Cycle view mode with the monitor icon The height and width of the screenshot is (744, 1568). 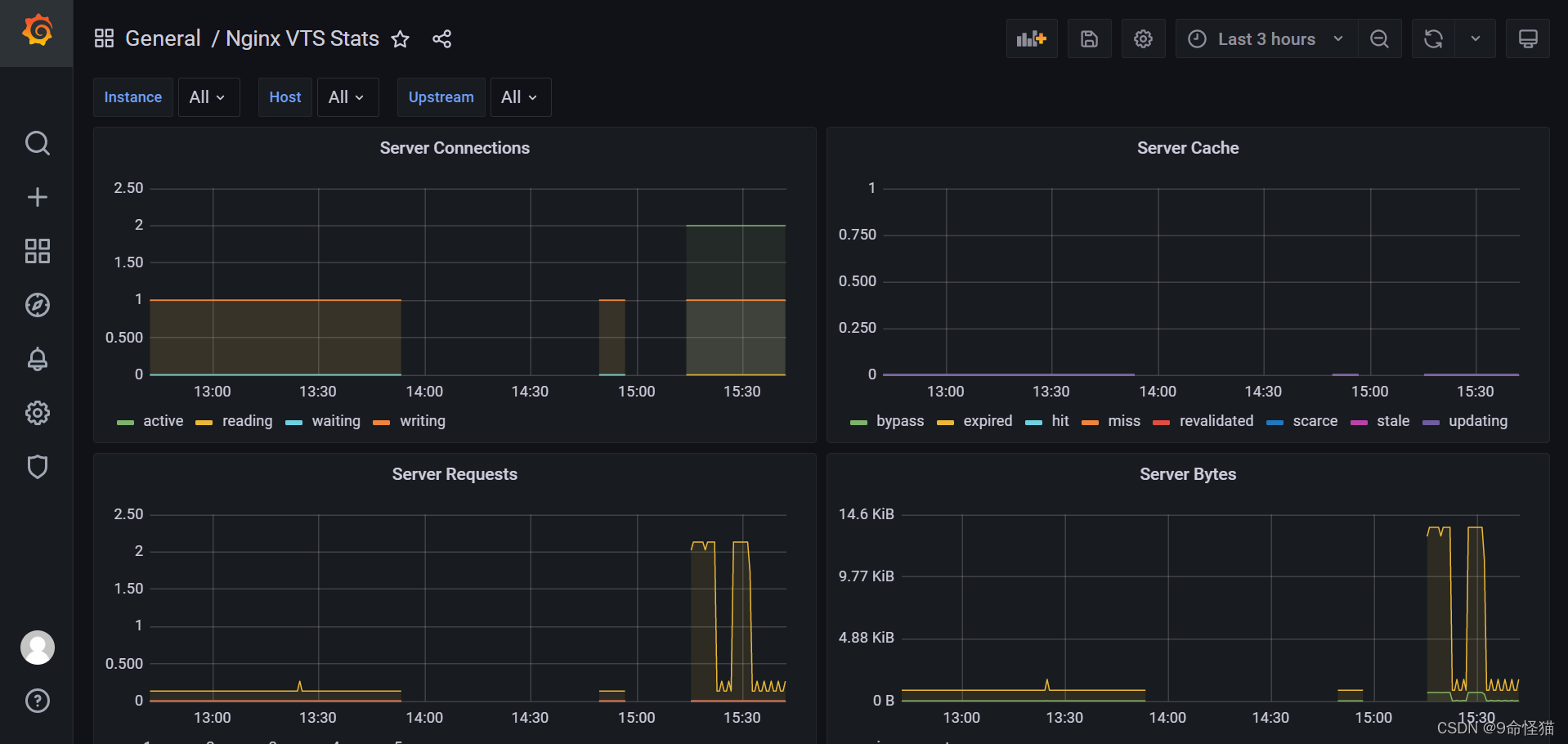[1528, 38]
